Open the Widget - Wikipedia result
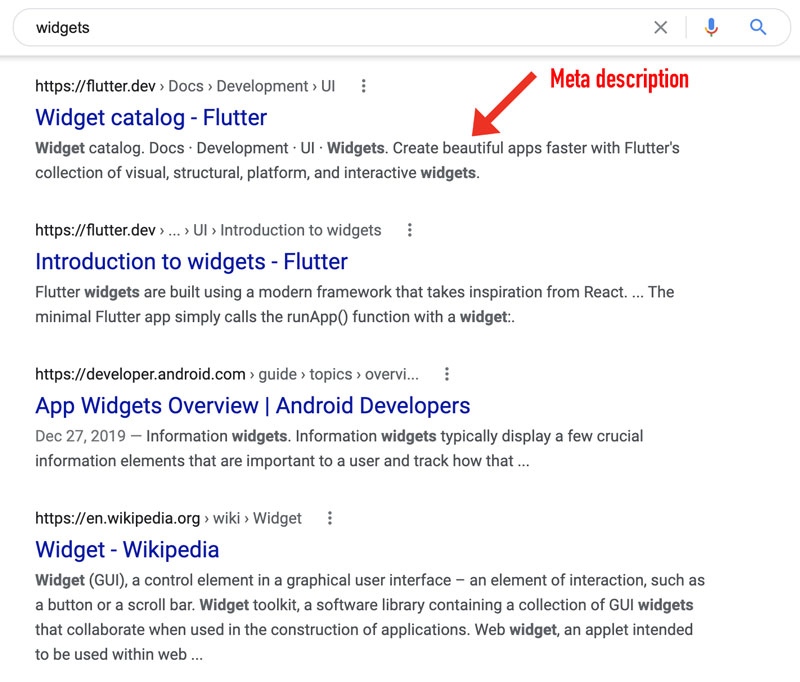This screenshot has width=800, height=682. [x=128, y=549]
